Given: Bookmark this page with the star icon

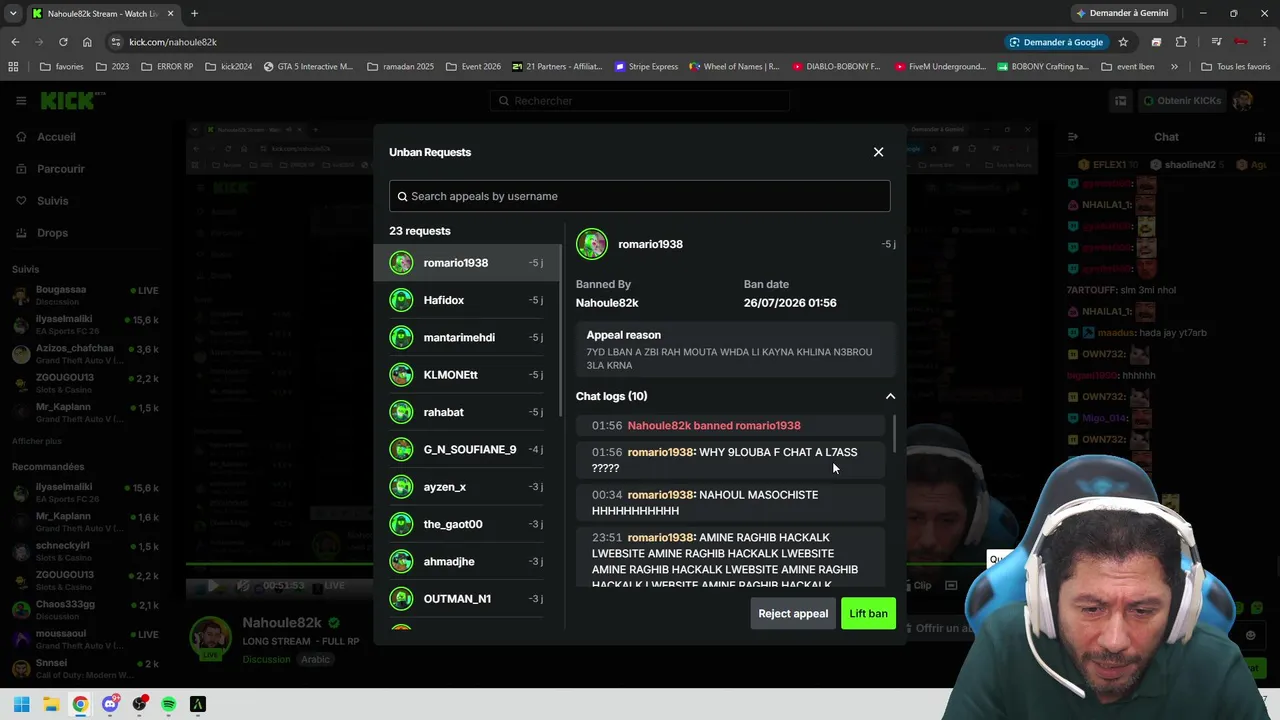Looking at the screenshot, I should click(x=1123, y=42).
